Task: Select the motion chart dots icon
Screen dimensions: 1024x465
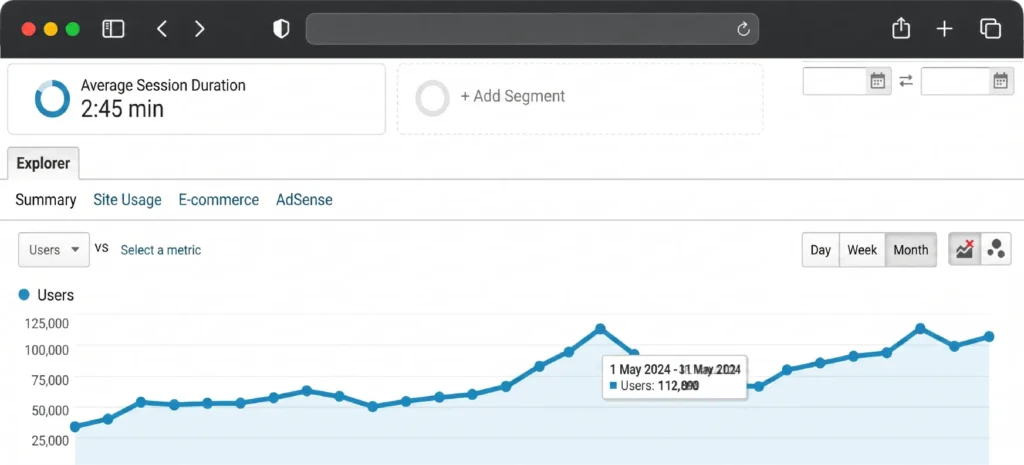Action: pos(996,249)
